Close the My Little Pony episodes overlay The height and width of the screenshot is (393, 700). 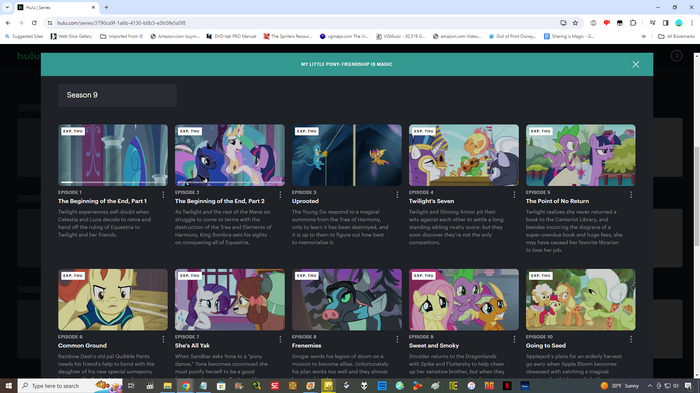click(x=635, y=64)
